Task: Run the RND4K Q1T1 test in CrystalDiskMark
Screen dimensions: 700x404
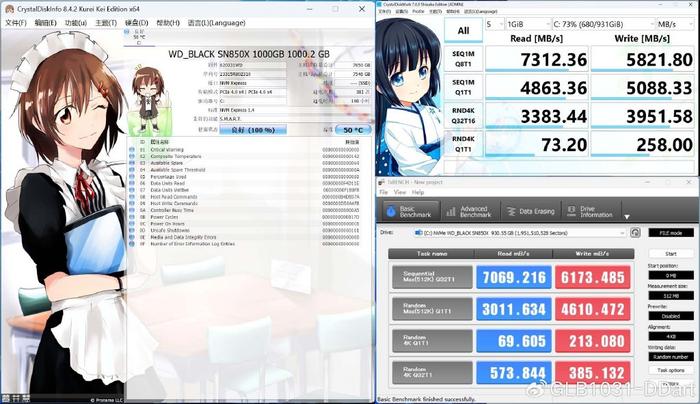Action: (x=463, y=144)
